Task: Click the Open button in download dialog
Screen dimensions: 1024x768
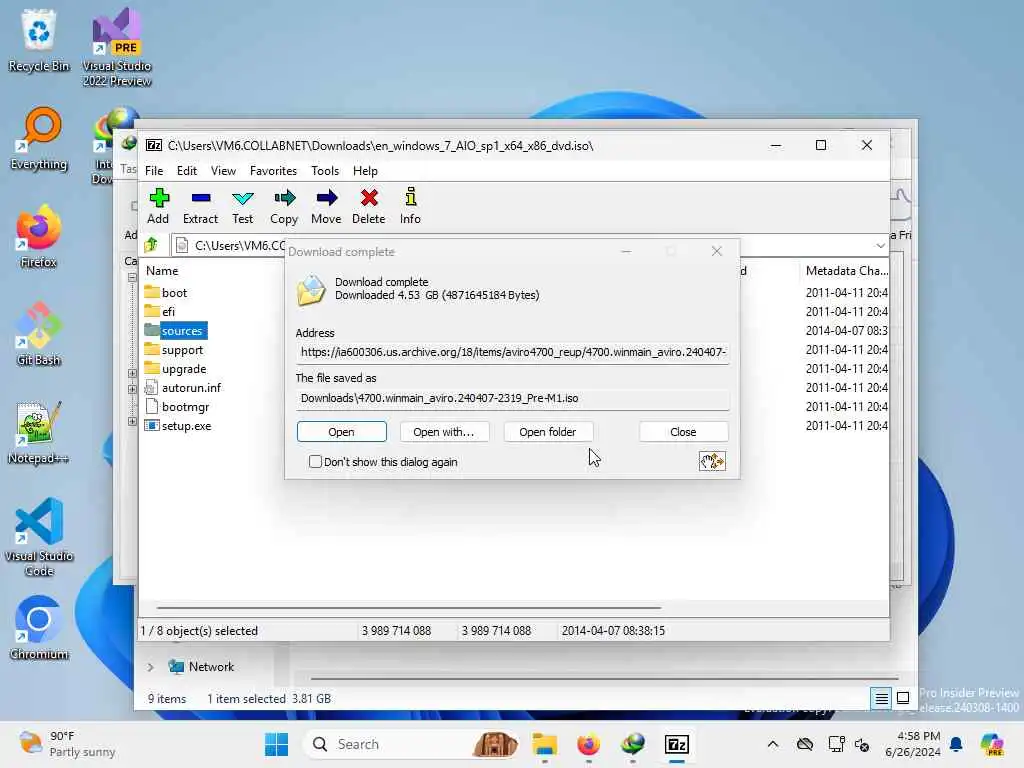Action: click(342, 432)
